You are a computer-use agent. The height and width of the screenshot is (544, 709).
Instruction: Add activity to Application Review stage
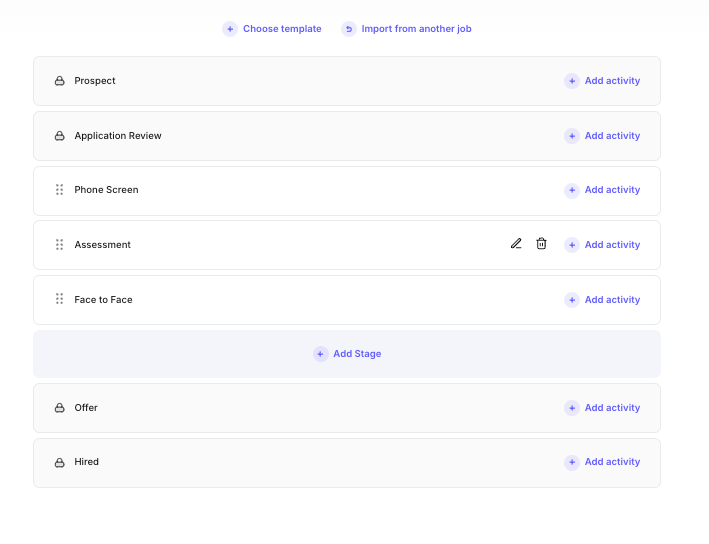point(602,136)
